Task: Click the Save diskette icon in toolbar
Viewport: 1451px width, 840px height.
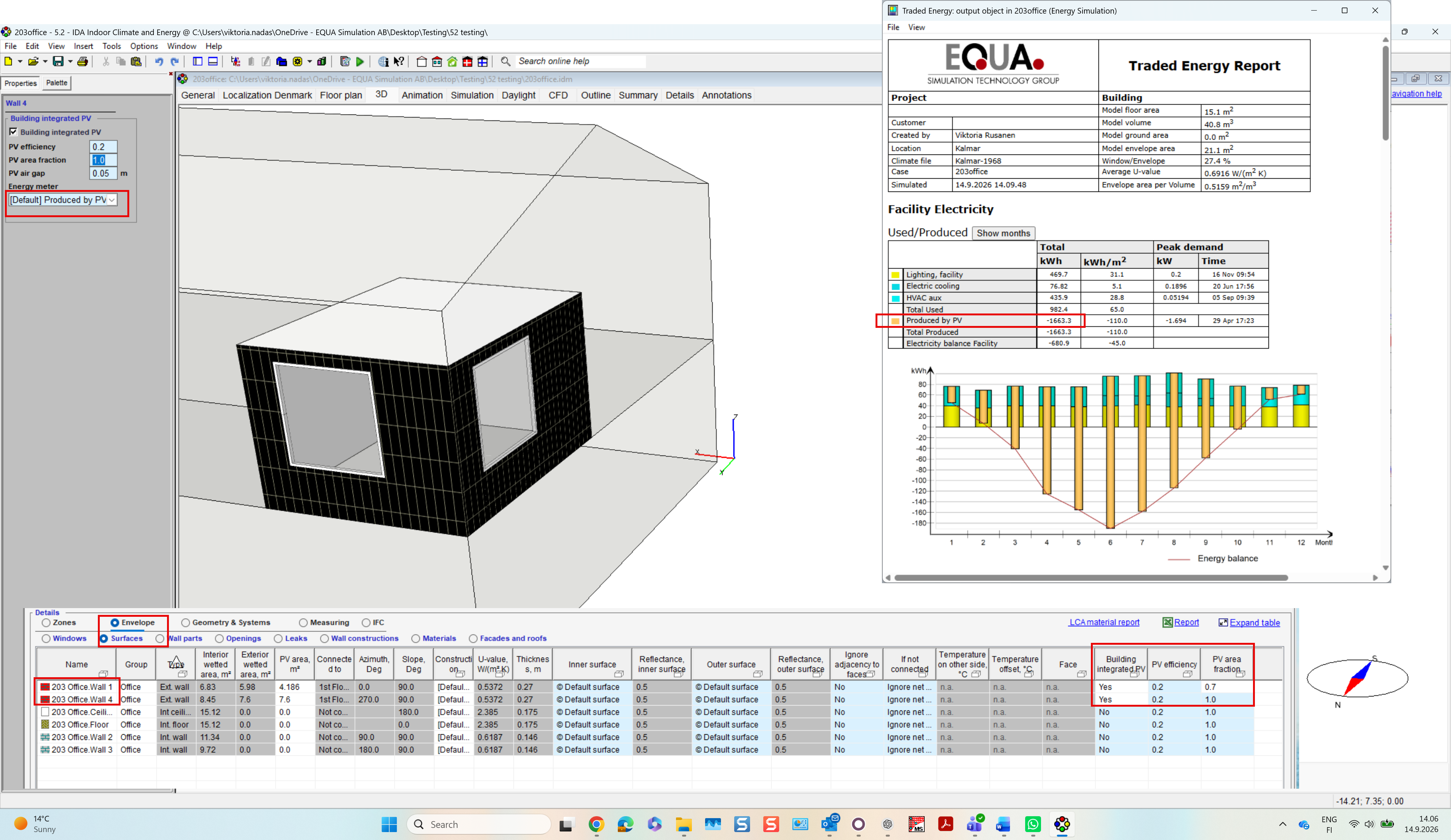Action: pyautogui.click(x=58, y=62)
